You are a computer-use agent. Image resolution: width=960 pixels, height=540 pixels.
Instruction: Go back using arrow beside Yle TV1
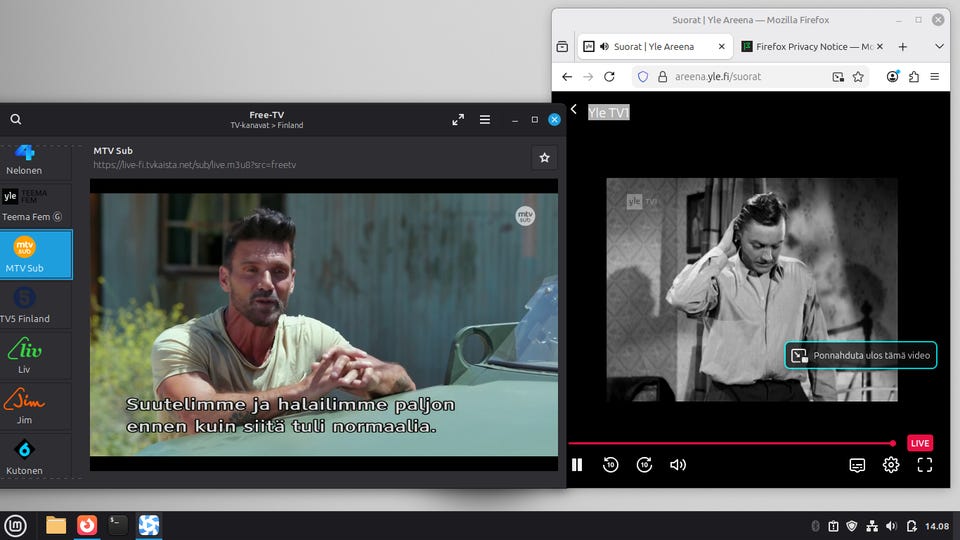(574, 109)
